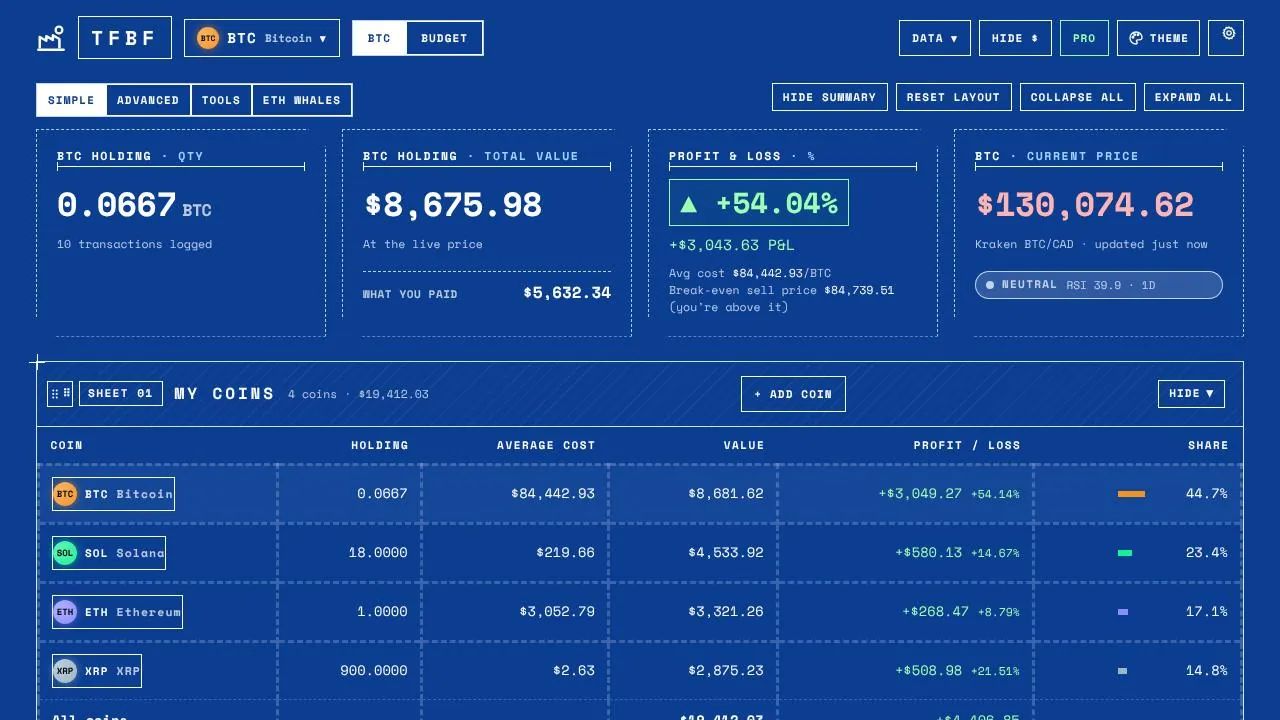The height and width of the screenshot is (720, 1280).
Task: Click the Sheet 01 label button
Action: tap(120, 393)
